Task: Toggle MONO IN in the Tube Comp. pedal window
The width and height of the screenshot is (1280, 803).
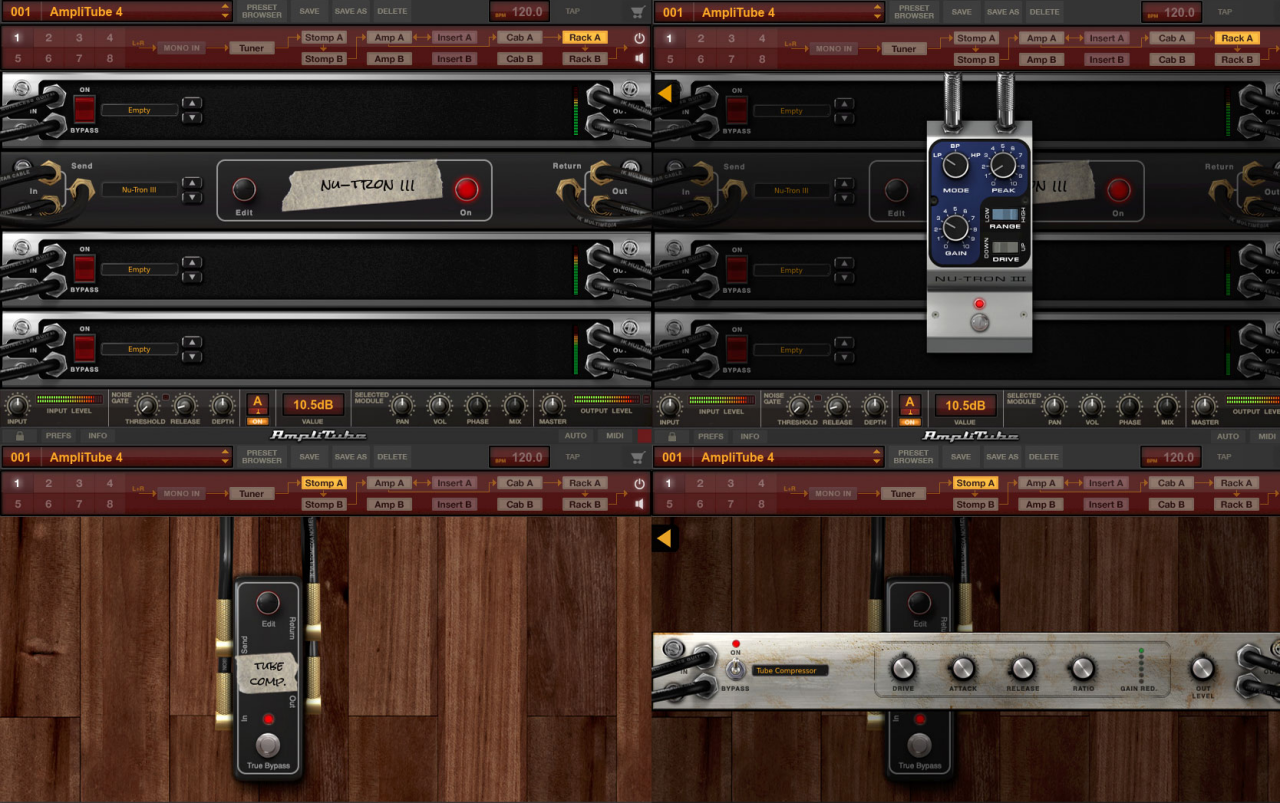Action: point(182,493)
